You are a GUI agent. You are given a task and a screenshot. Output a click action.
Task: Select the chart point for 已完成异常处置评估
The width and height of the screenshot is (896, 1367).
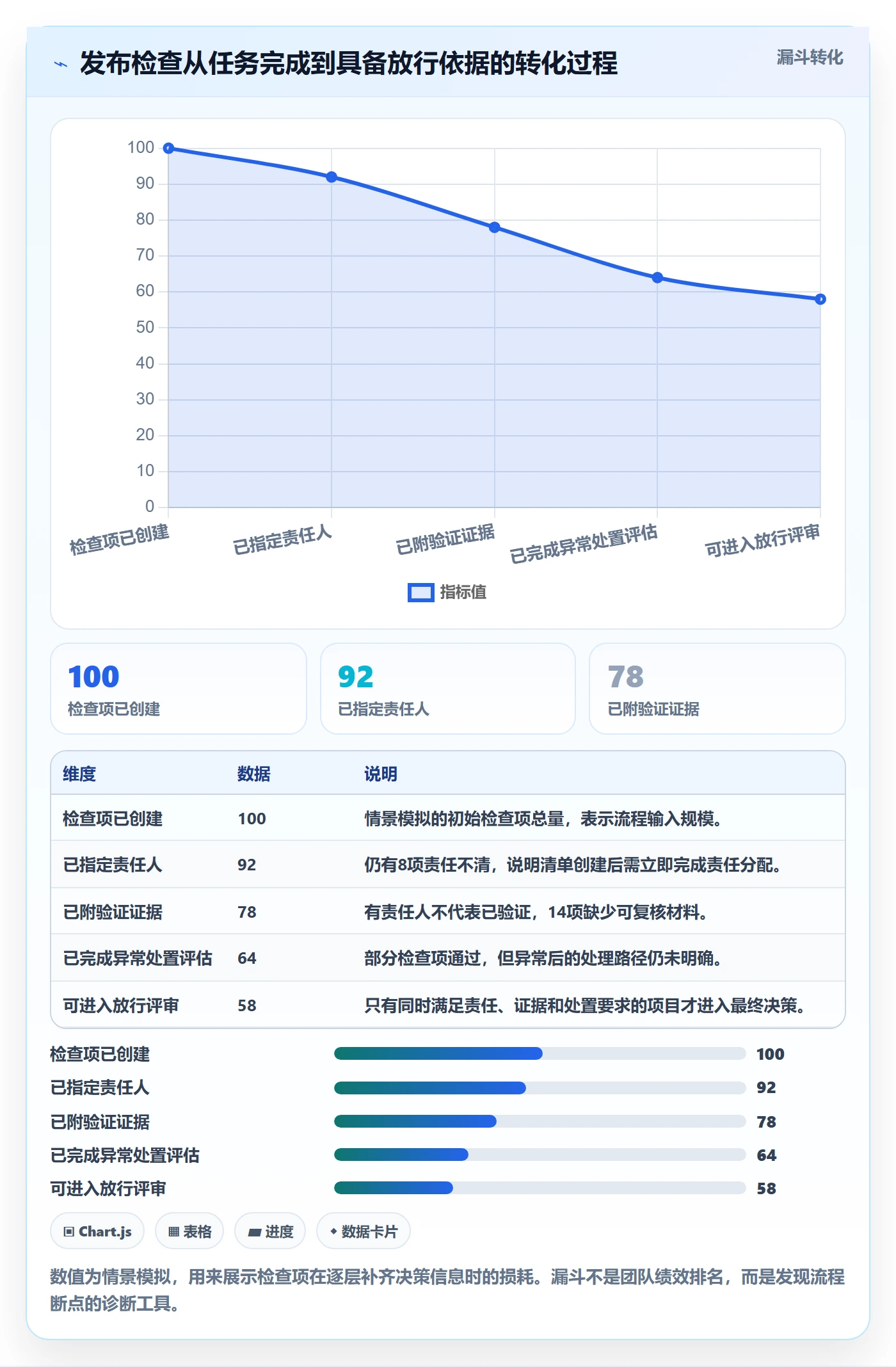point(657,278)
